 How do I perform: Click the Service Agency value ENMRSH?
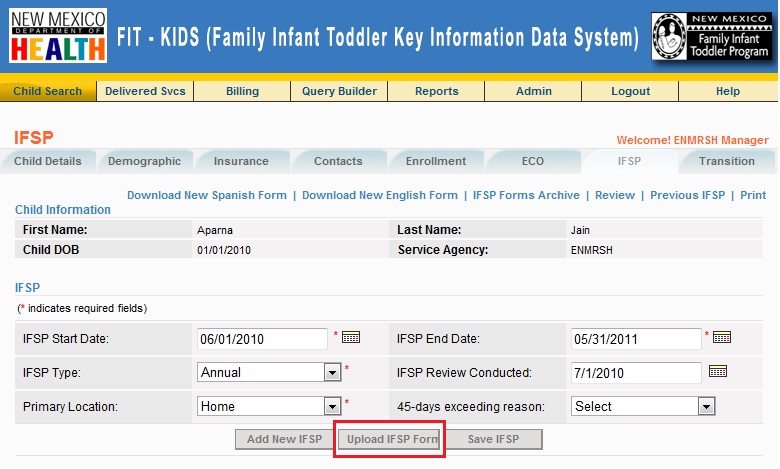pos(591,250)
